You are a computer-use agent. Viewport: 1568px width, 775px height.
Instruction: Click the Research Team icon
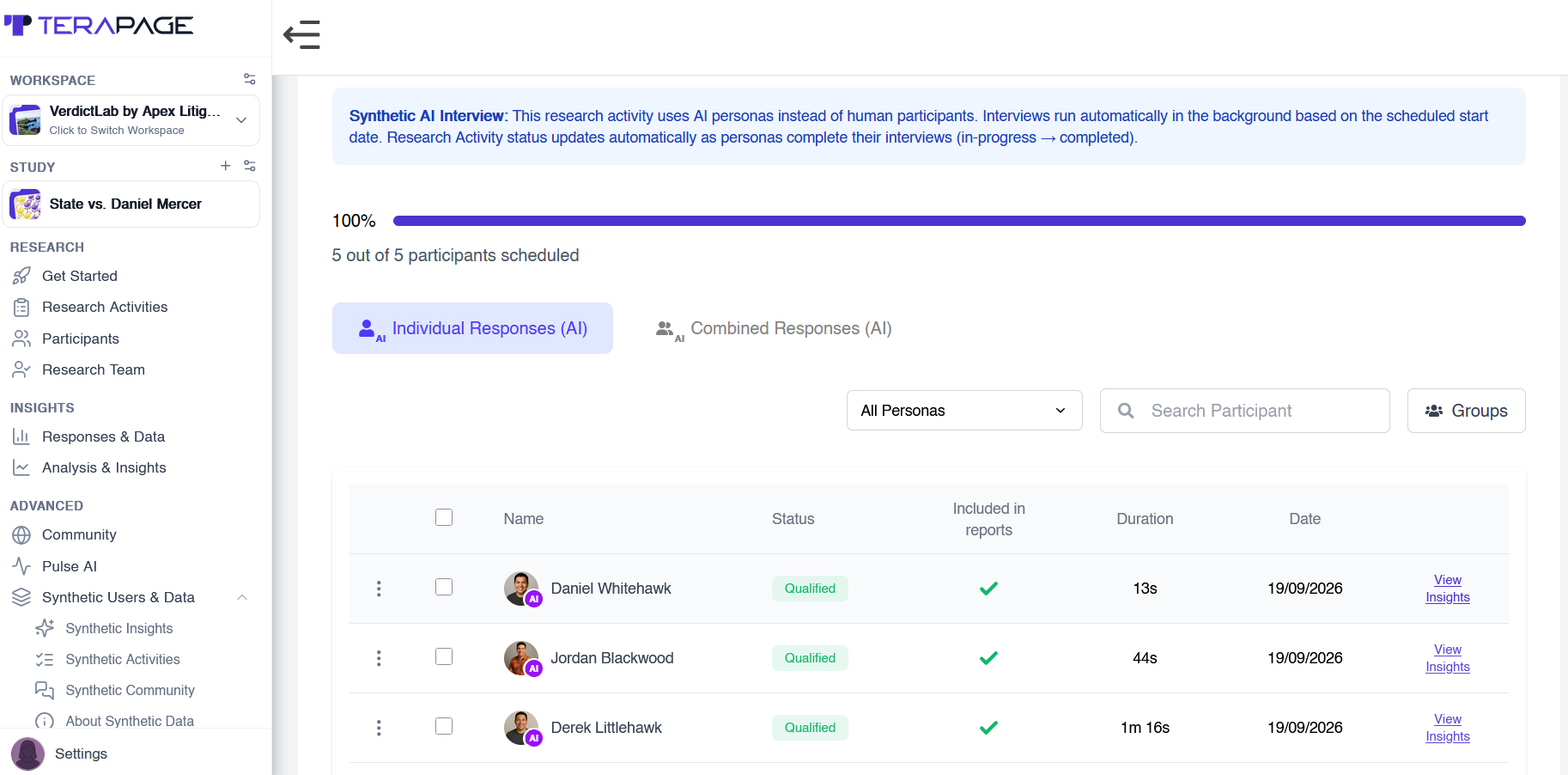coord(21,369)
